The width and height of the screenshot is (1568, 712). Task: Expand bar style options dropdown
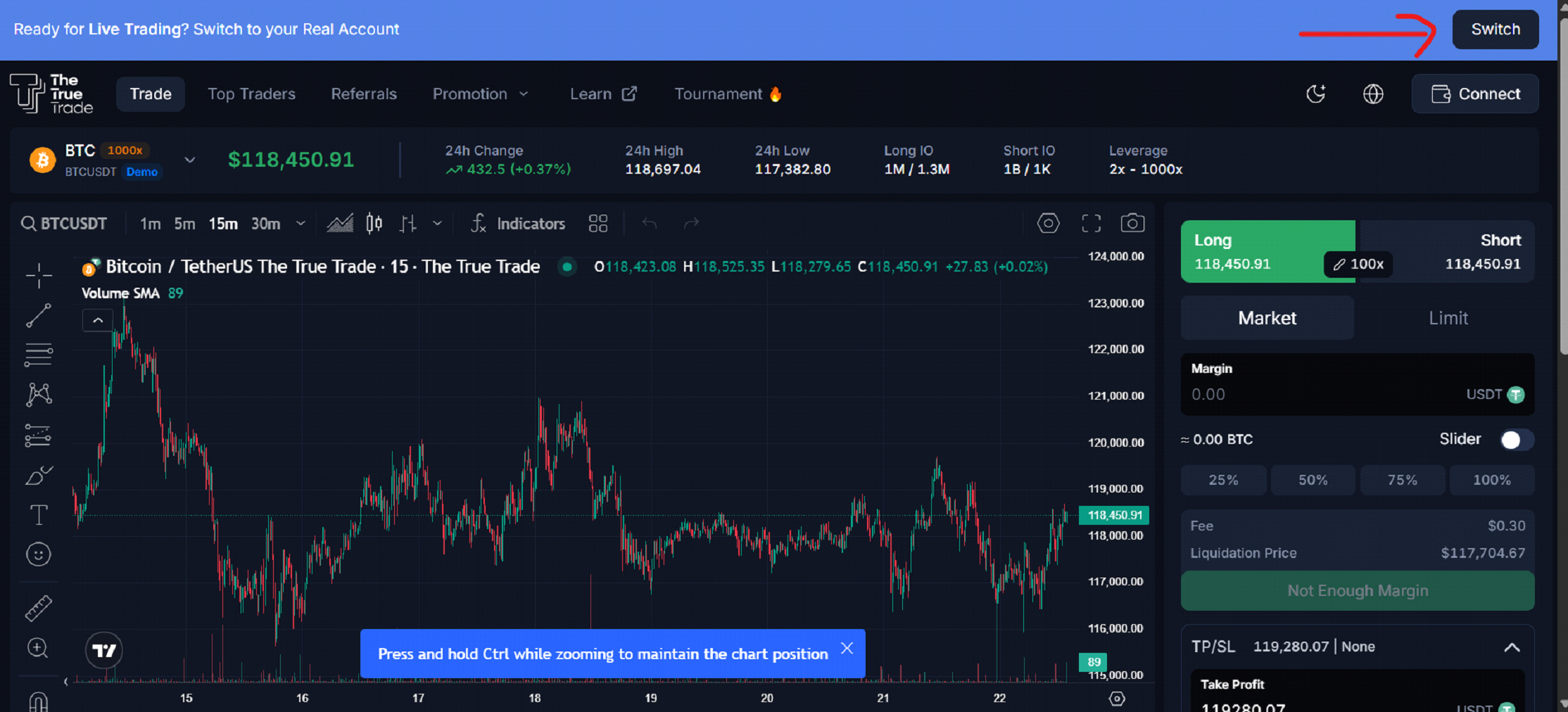click(x=437, y=224)
